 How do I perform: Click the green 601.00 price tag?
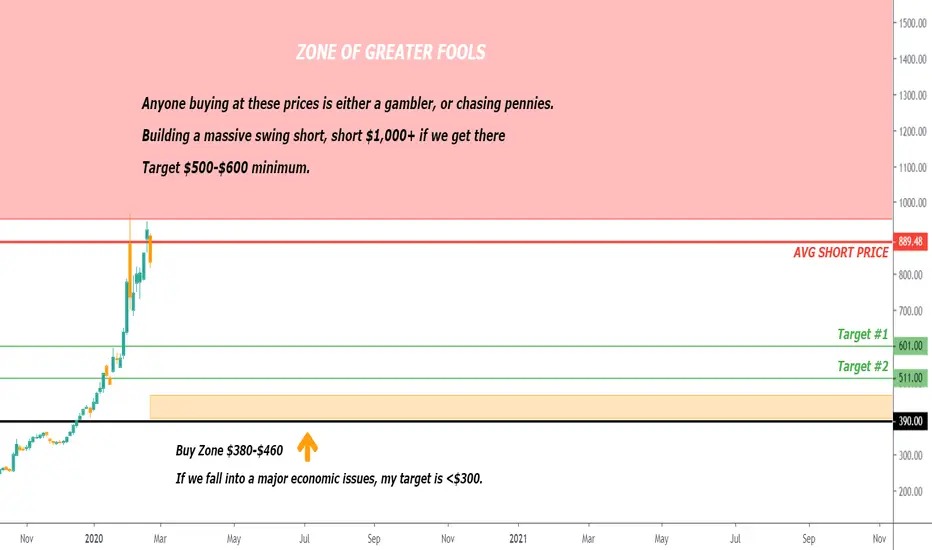[x=910, y=346]
